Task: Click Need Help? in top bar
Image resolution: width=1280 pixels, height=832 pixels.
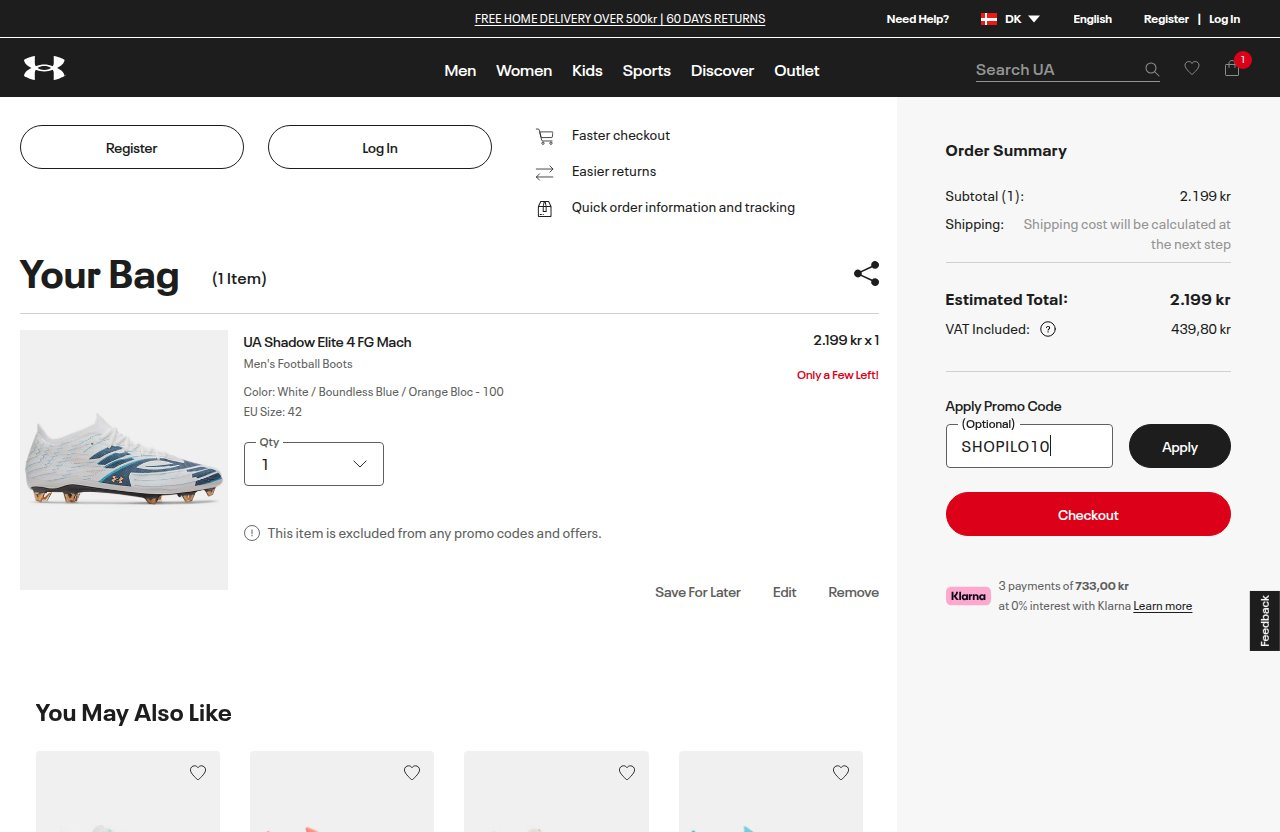Action: (x=918, y=19)
